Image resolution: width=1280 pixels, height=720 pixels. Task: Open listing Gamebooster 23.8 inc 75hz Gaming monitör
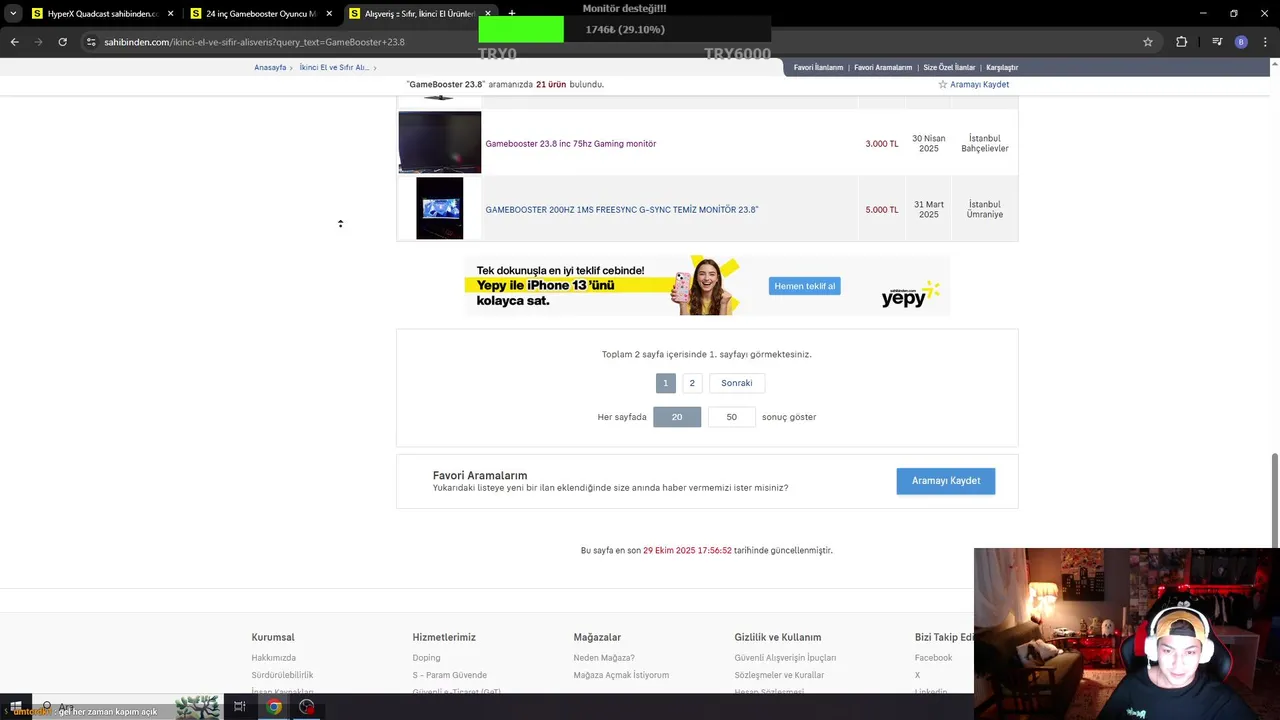(571, 144)
